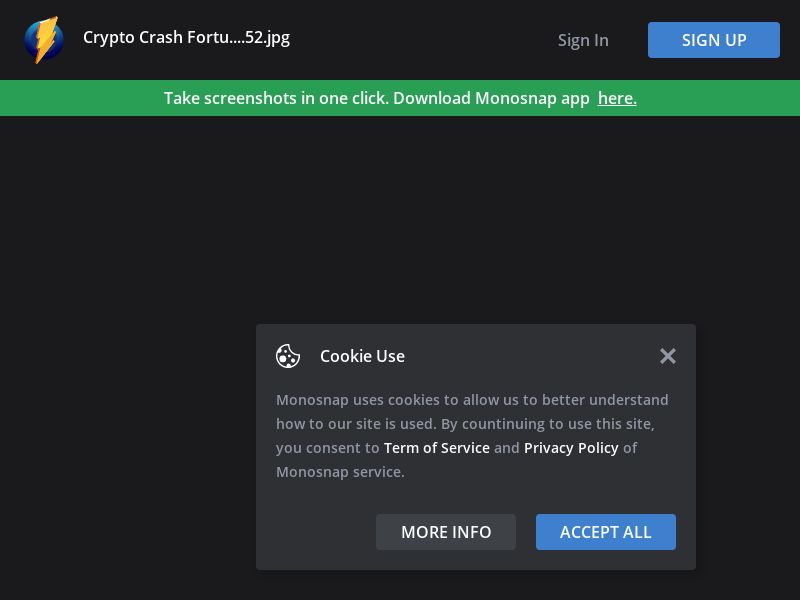Image resolution: width=800 pixels, height=600 pixels.
Task: Open the Term of Service link
Action: [436, 448]
